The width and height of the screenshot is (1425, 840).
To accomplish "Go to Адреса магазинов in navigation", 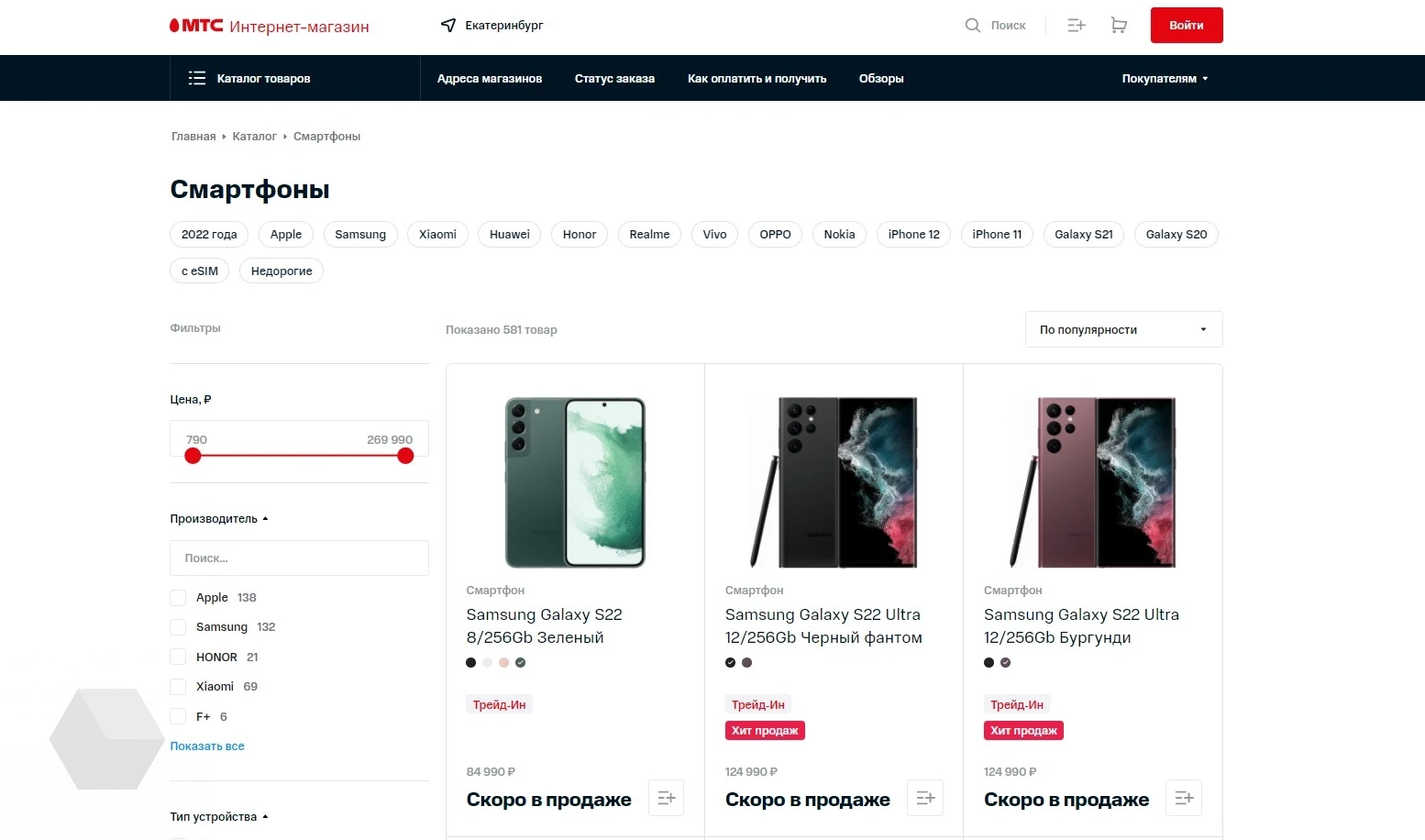I will pyautogui.click(x=490, y=79).
